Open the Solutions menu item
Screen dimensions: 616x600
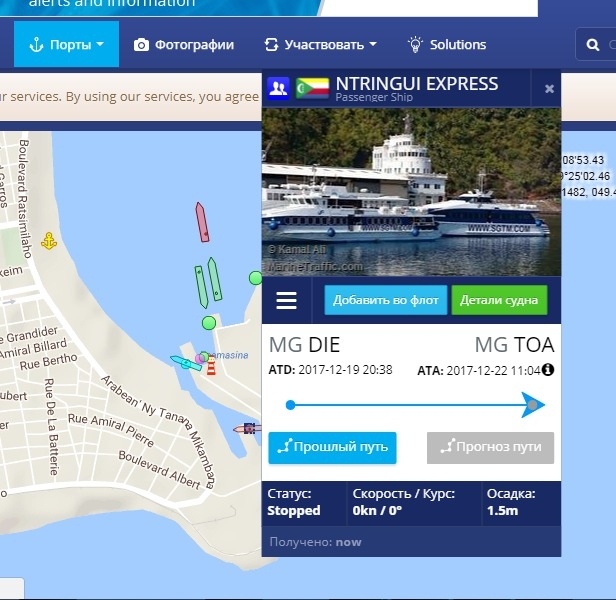447,44
